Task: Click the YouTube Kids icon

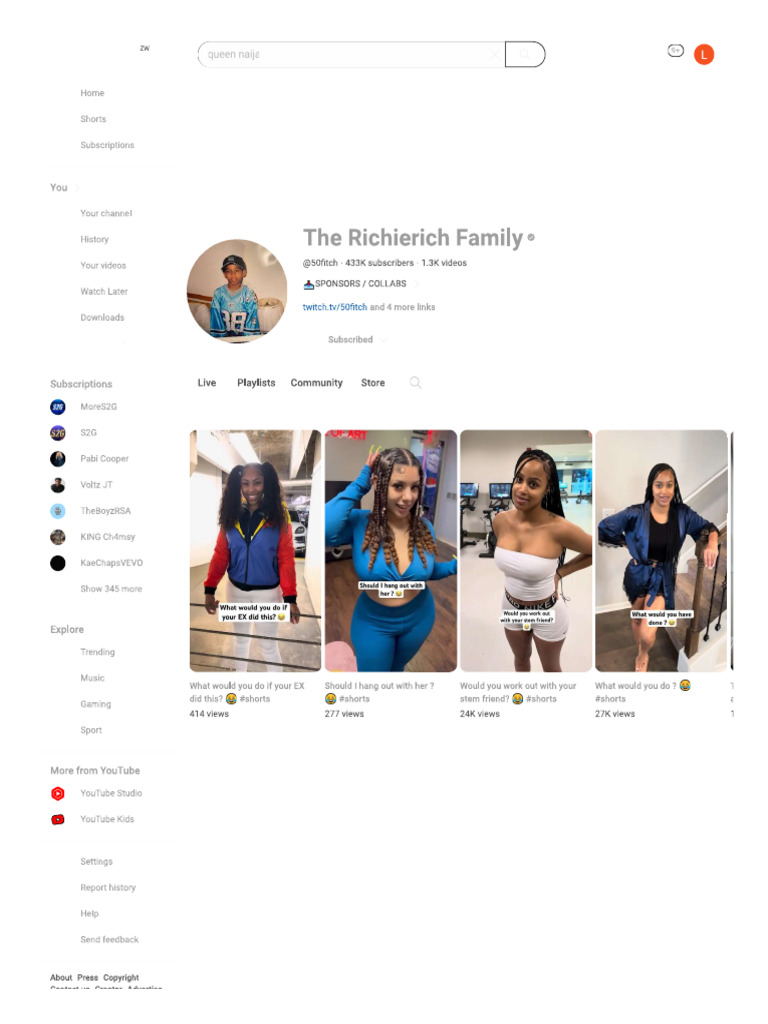Action: tap(58, 820)
